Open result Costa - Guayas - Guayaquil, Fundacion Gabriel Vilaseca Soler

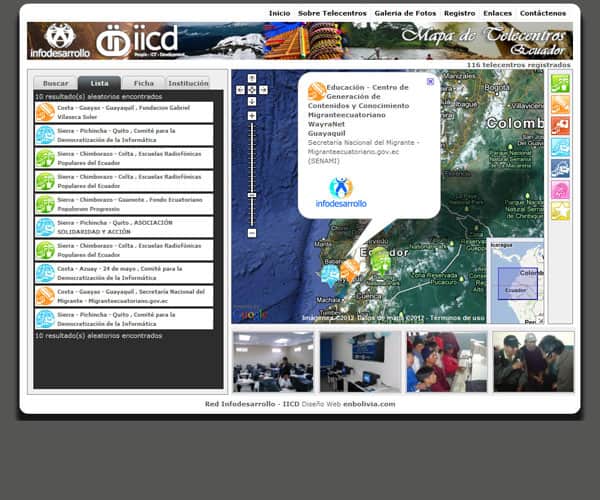pyautogui.click(x=124, y=112)
